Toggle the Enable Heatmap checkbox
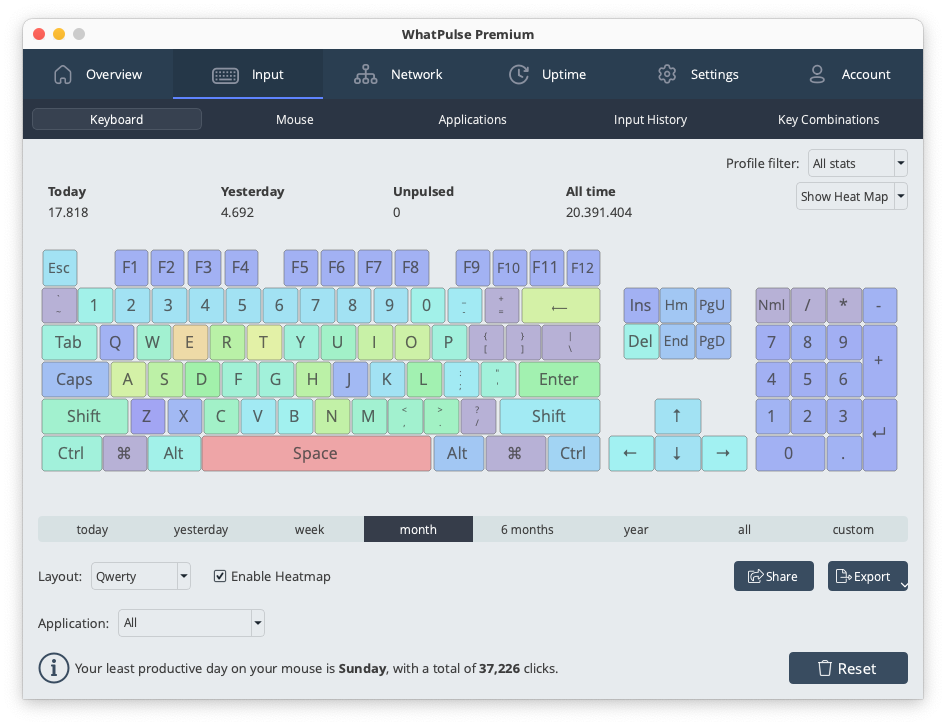This screenshot has height=726, width=946. pyautogui.click(x=221, y=576)
